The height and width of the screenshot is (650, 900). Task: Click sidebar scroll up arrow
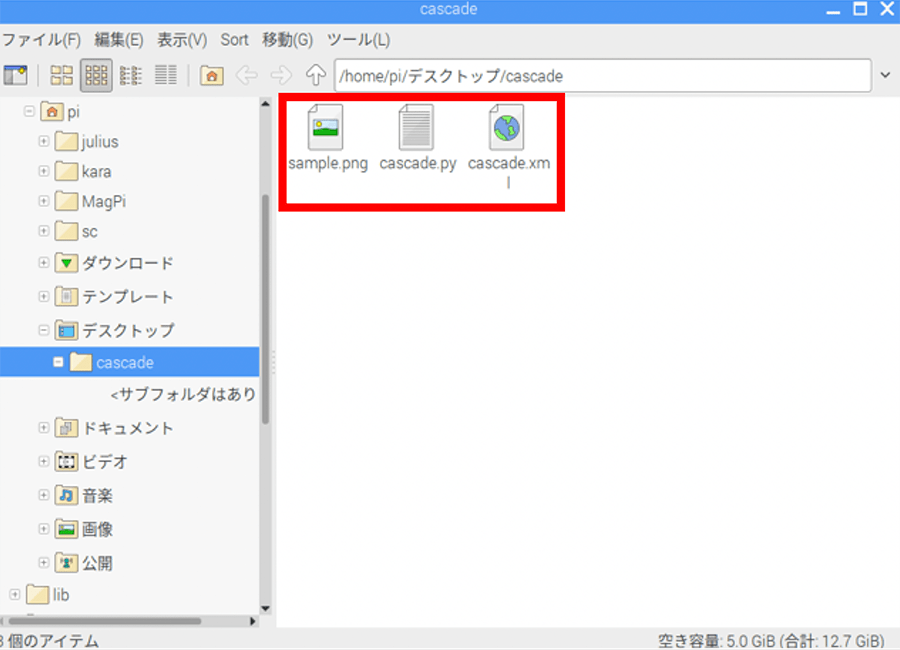click(265, 104)
